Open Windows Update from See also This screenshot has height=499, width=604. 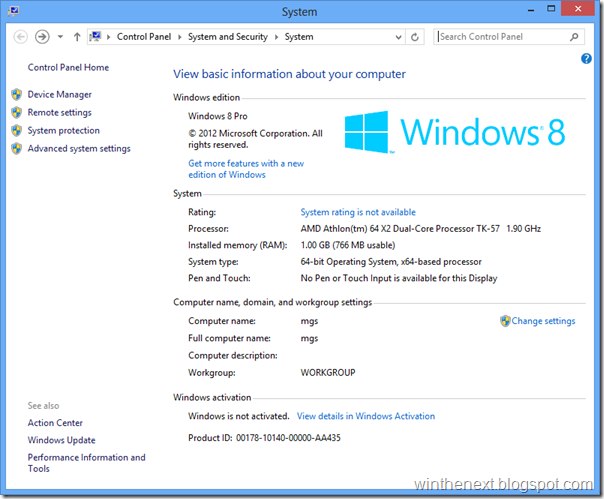[62, 440]
